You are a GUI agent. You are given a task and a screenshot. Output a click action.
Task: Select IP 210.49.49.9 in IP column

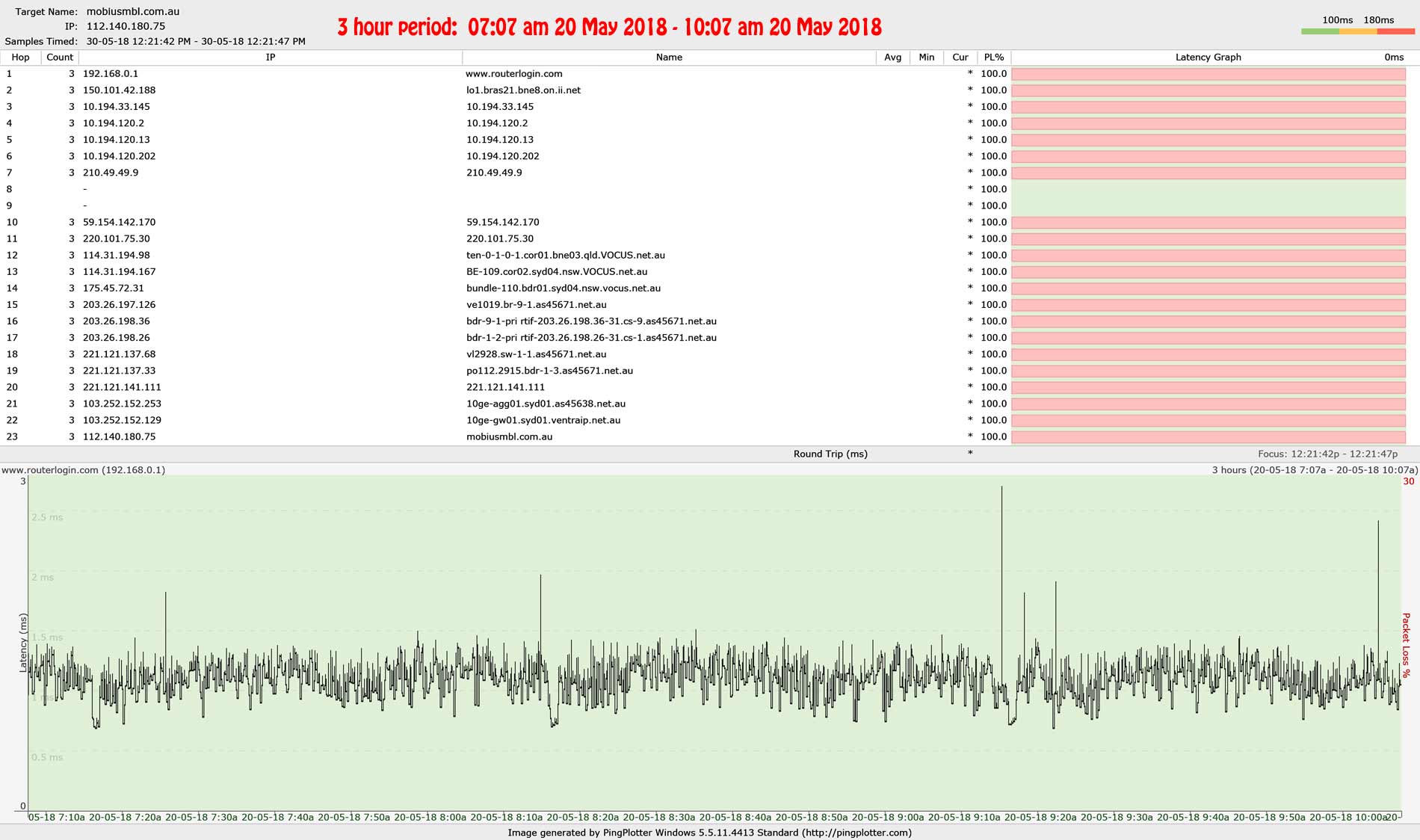pyautogui.click(x=111, y=173)
